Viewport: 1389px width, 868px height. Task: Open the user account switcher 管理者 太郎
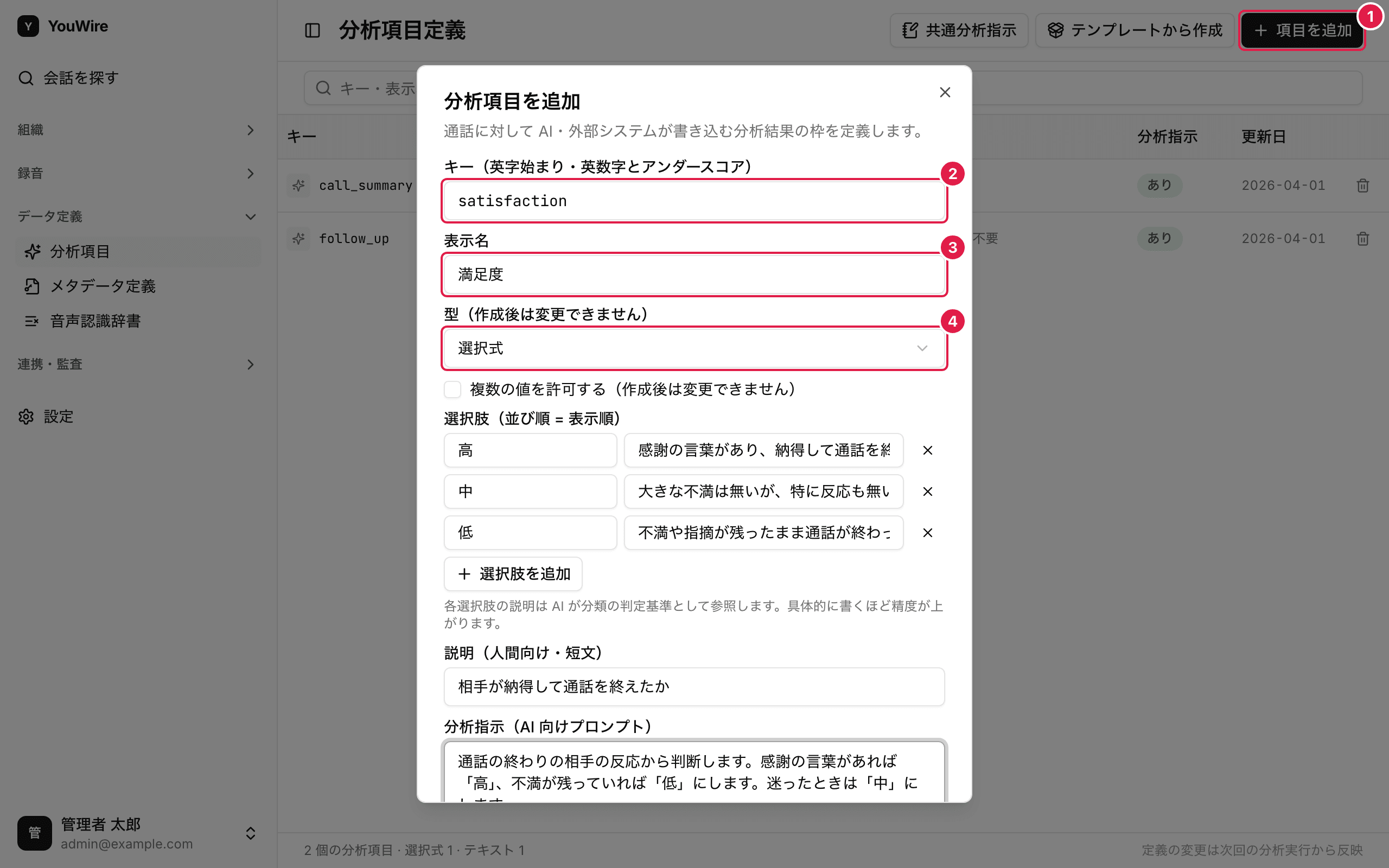pos(138,834)
